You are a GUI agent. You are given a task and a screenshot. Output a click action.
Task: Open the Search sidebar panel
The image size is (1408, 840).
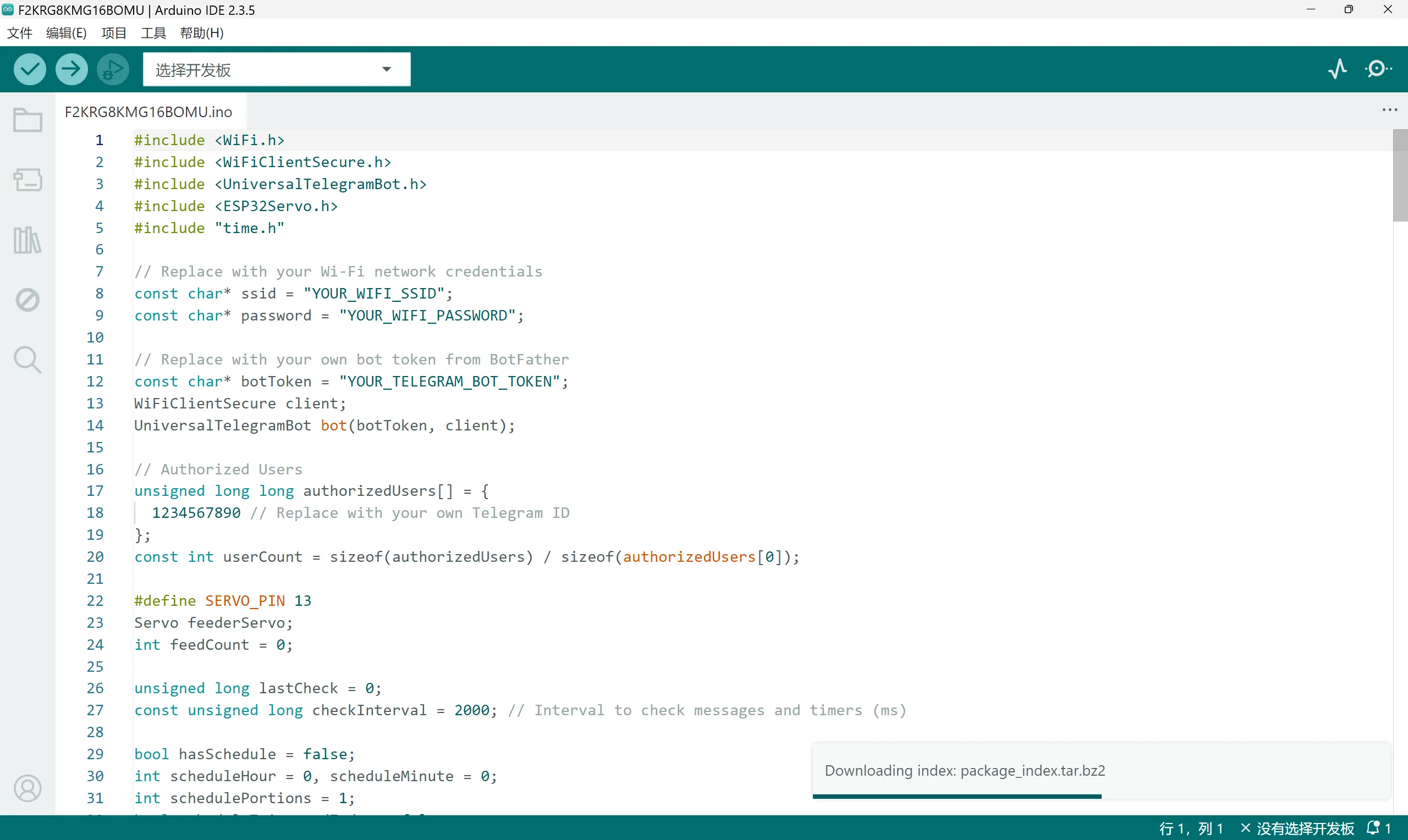tap(27, 360)
